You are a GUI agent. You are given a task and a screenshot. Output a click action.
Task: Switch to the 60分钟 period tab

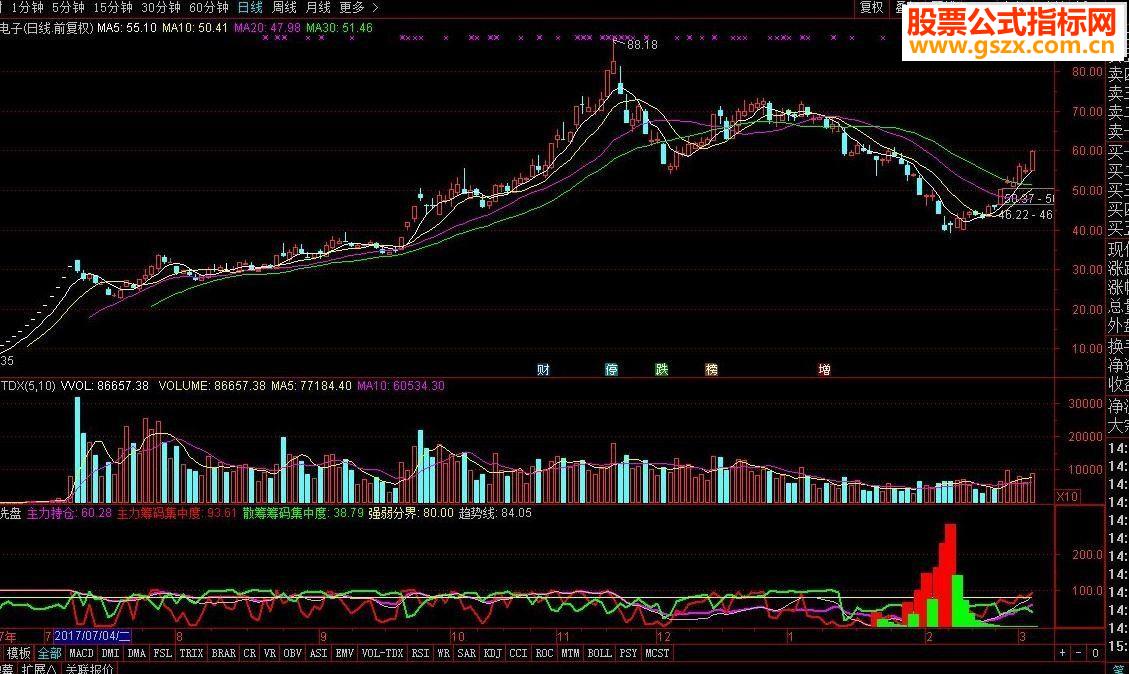[x=209, y=8]
